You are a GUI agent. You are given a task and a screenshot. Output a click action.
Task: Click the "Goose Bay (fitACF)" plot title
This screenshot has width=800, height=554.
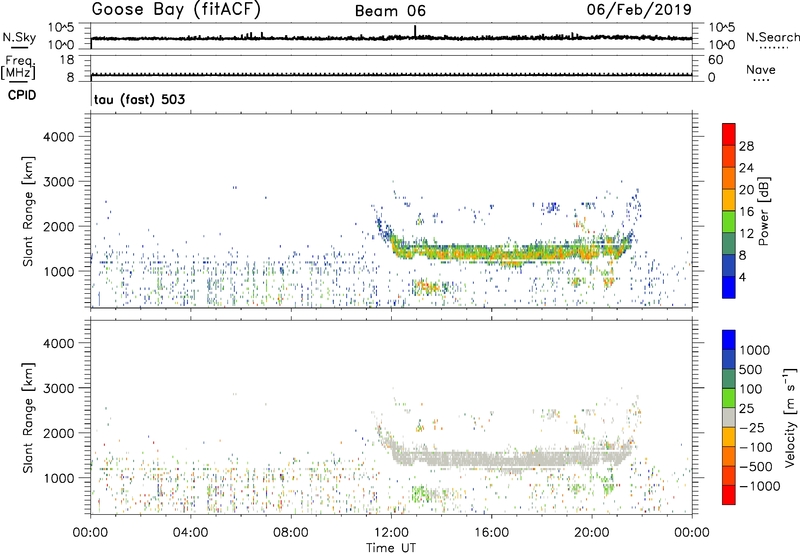176,10
